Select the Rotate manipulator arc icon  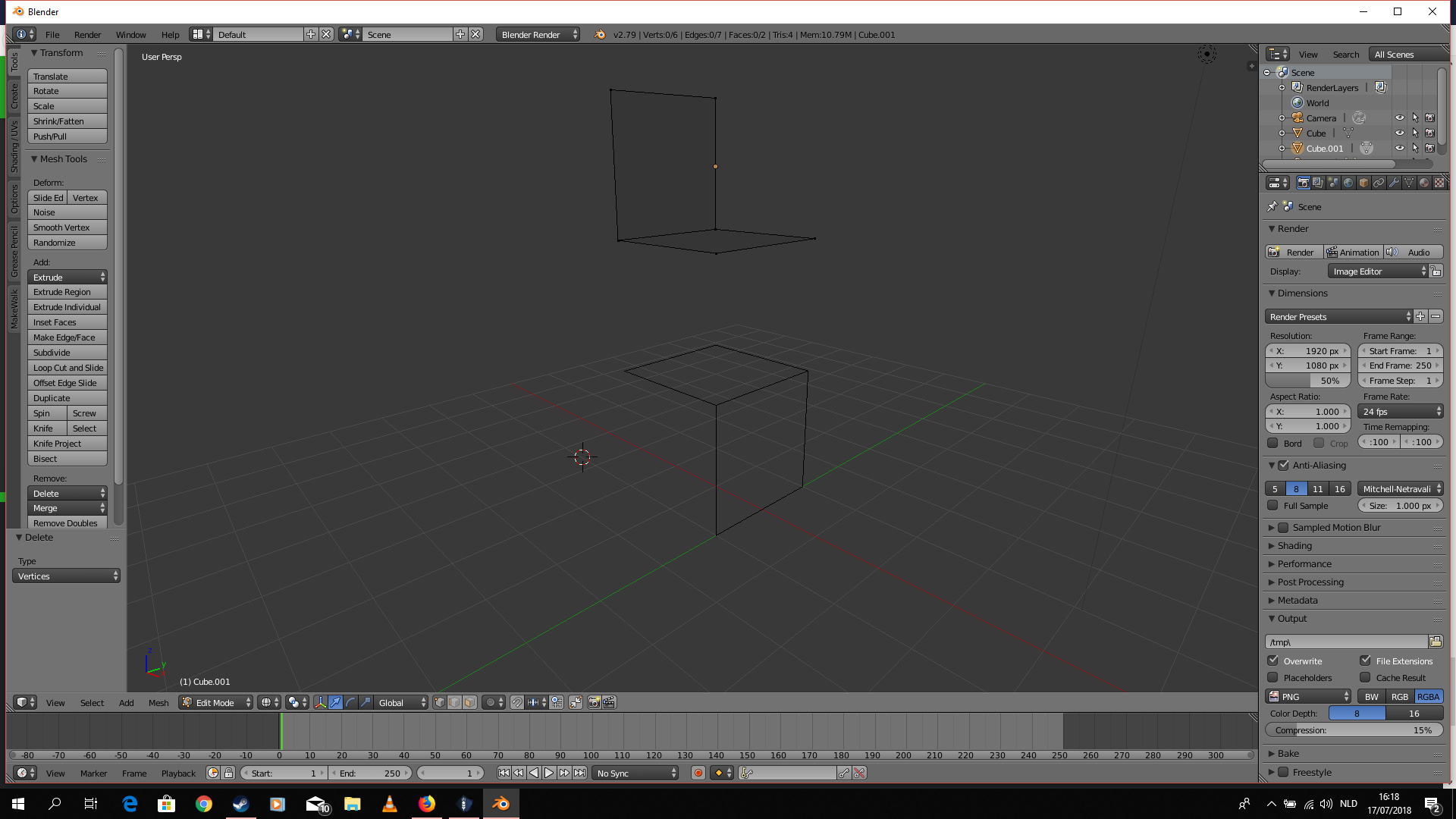(x=350, y=702)
